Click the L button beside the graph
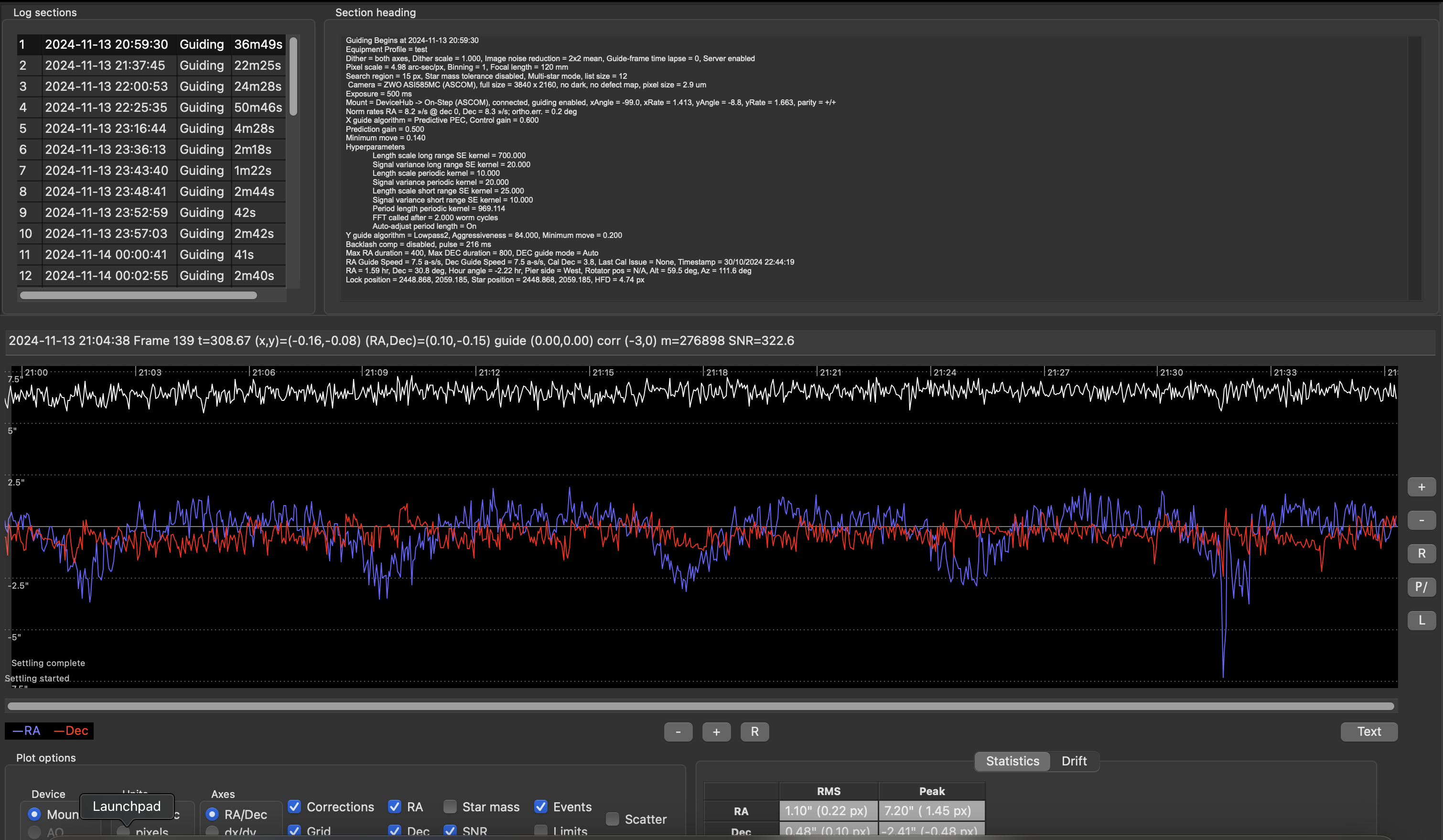This screenshot has width=1443, height=840. (x=1421, y=620)
